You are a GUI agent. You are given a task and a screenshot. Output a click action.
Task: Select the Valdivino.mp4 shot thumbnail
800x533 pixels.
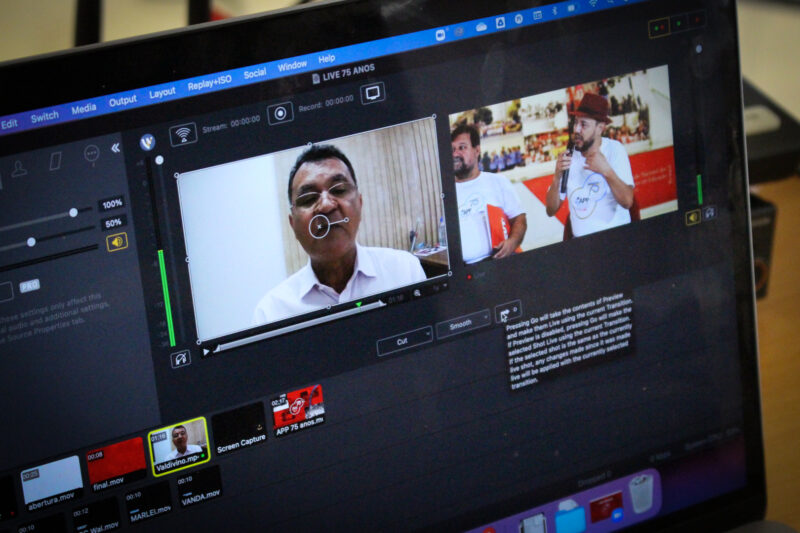click(178, 442)
